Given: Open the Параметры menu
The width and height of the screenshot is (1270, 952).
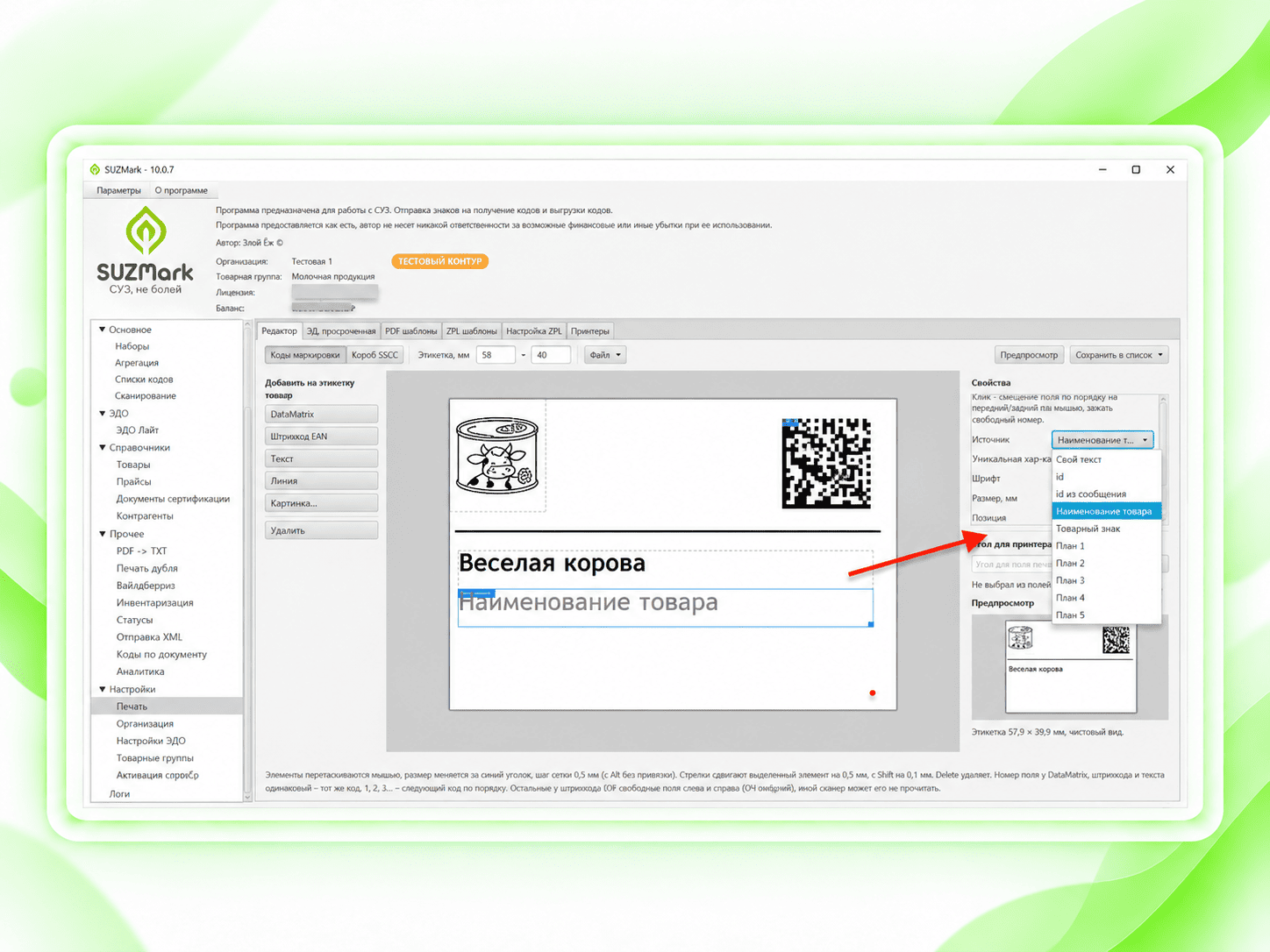Looking at the screenshot, I should [x=118, y=190].
